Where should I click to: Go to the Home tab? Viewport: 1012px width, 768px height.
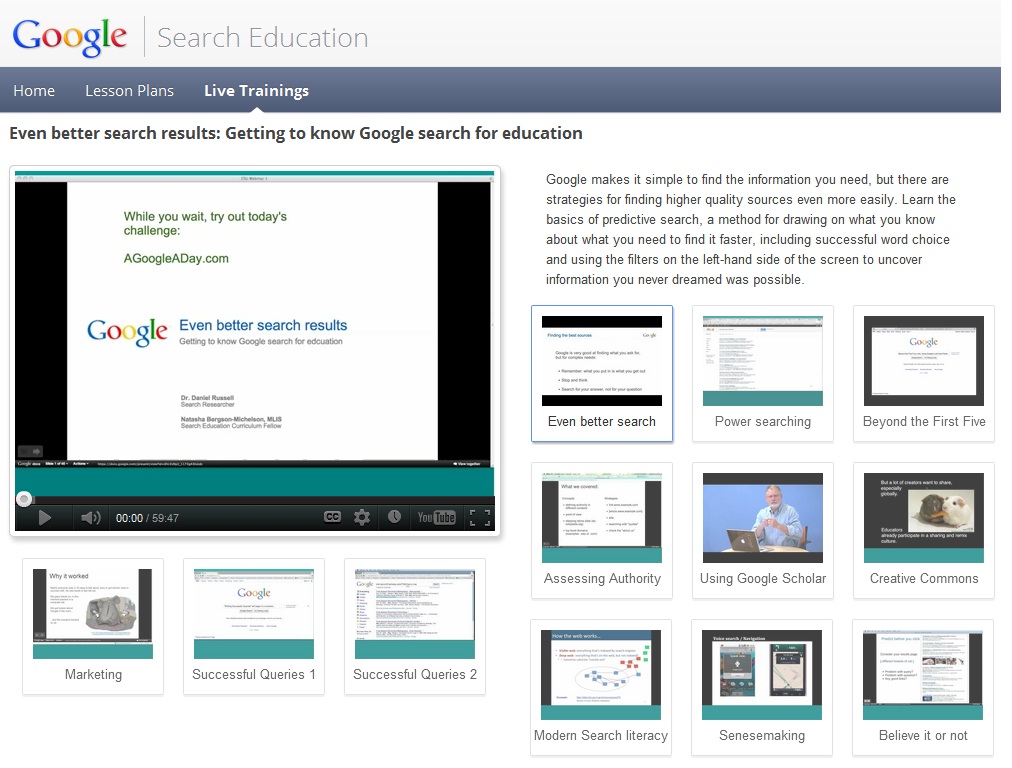(34, 91)
